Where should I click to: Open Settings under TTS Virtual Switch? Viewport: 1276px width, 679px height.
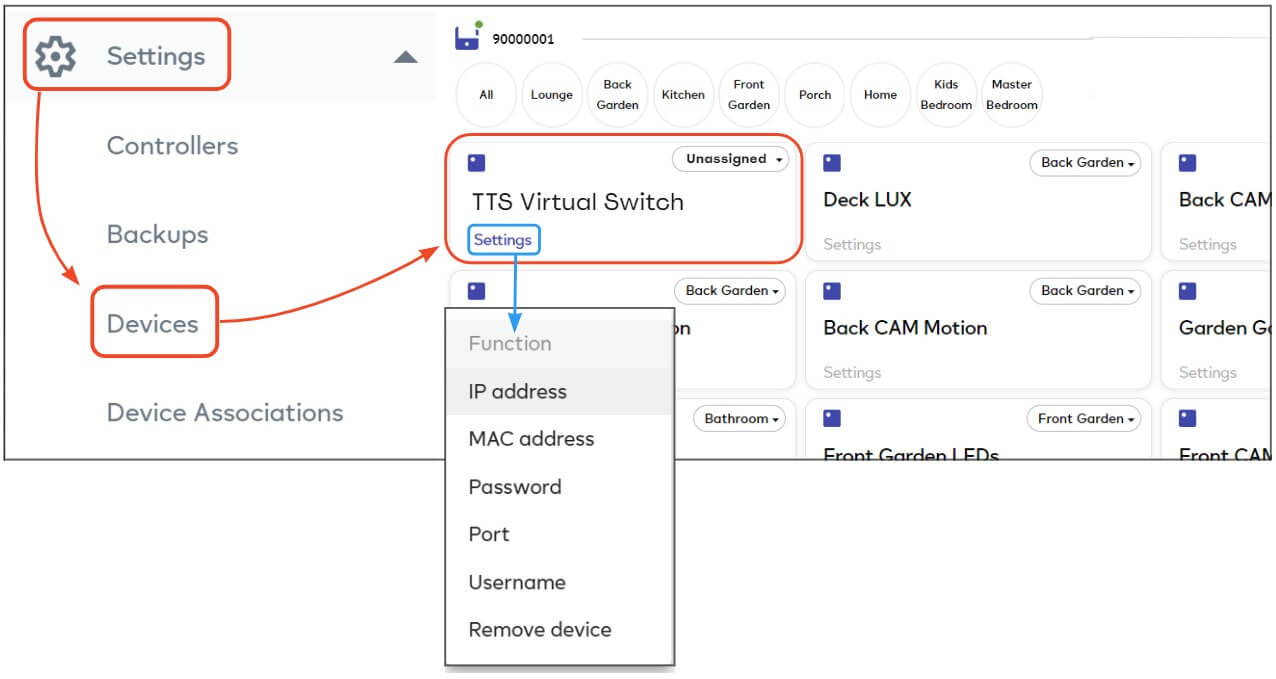[503, 239]
